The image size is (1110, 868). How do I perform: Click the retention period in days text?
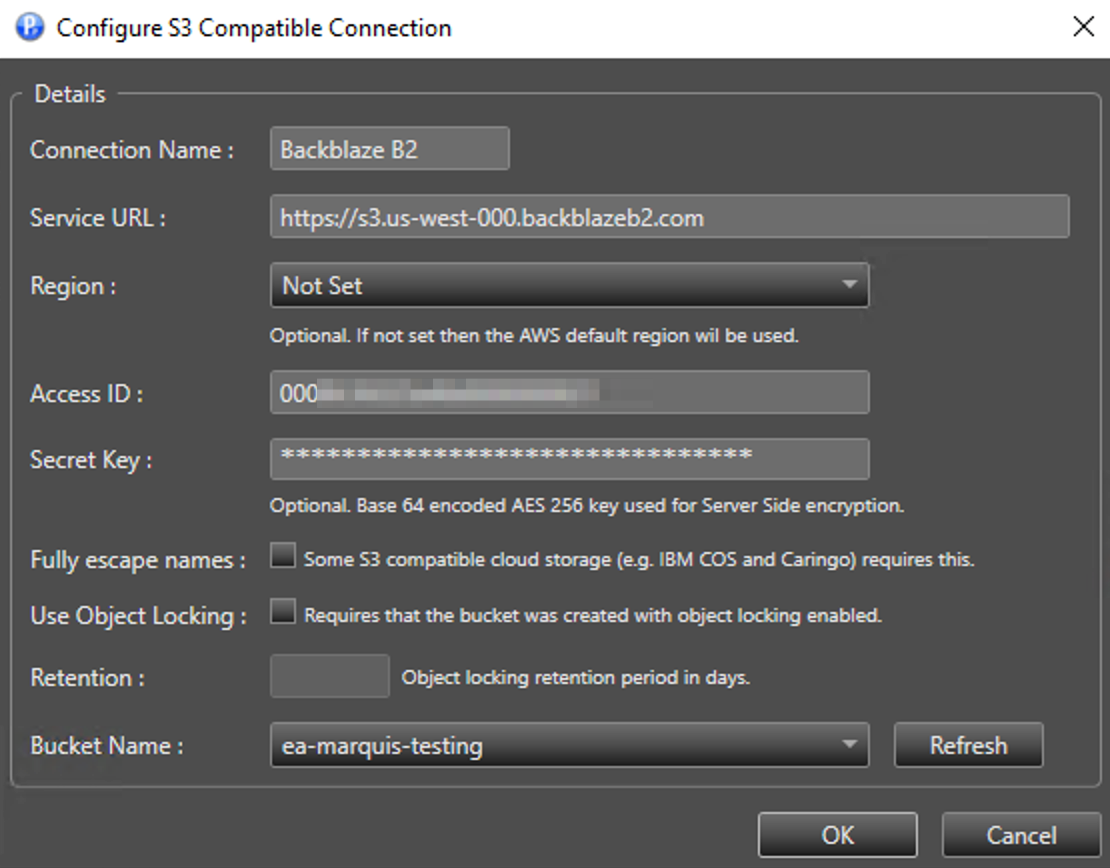pyautogui.click(x=576, y=678)
